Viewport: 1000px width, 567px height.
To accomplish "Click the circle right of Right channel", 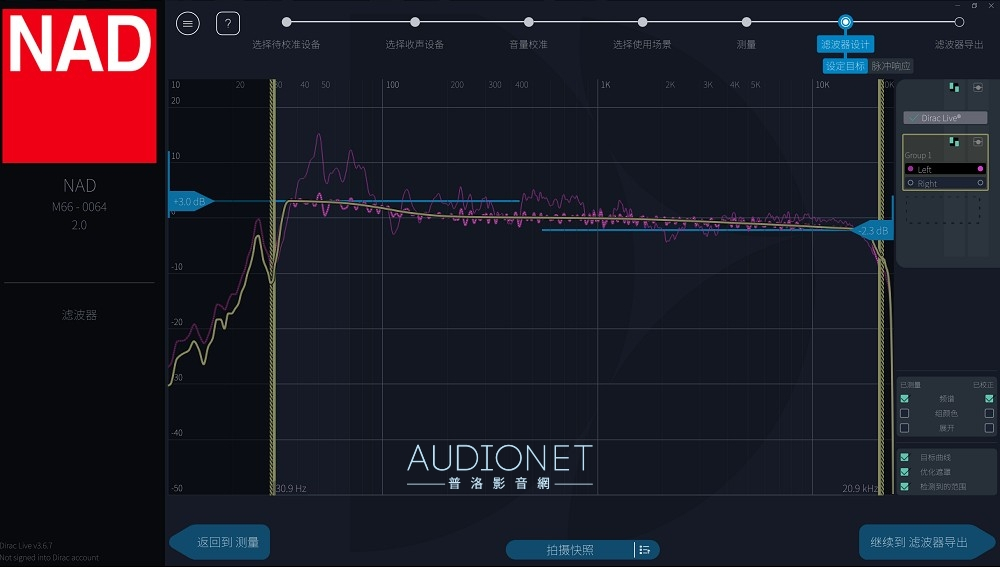I will click(x=980, y=183).
